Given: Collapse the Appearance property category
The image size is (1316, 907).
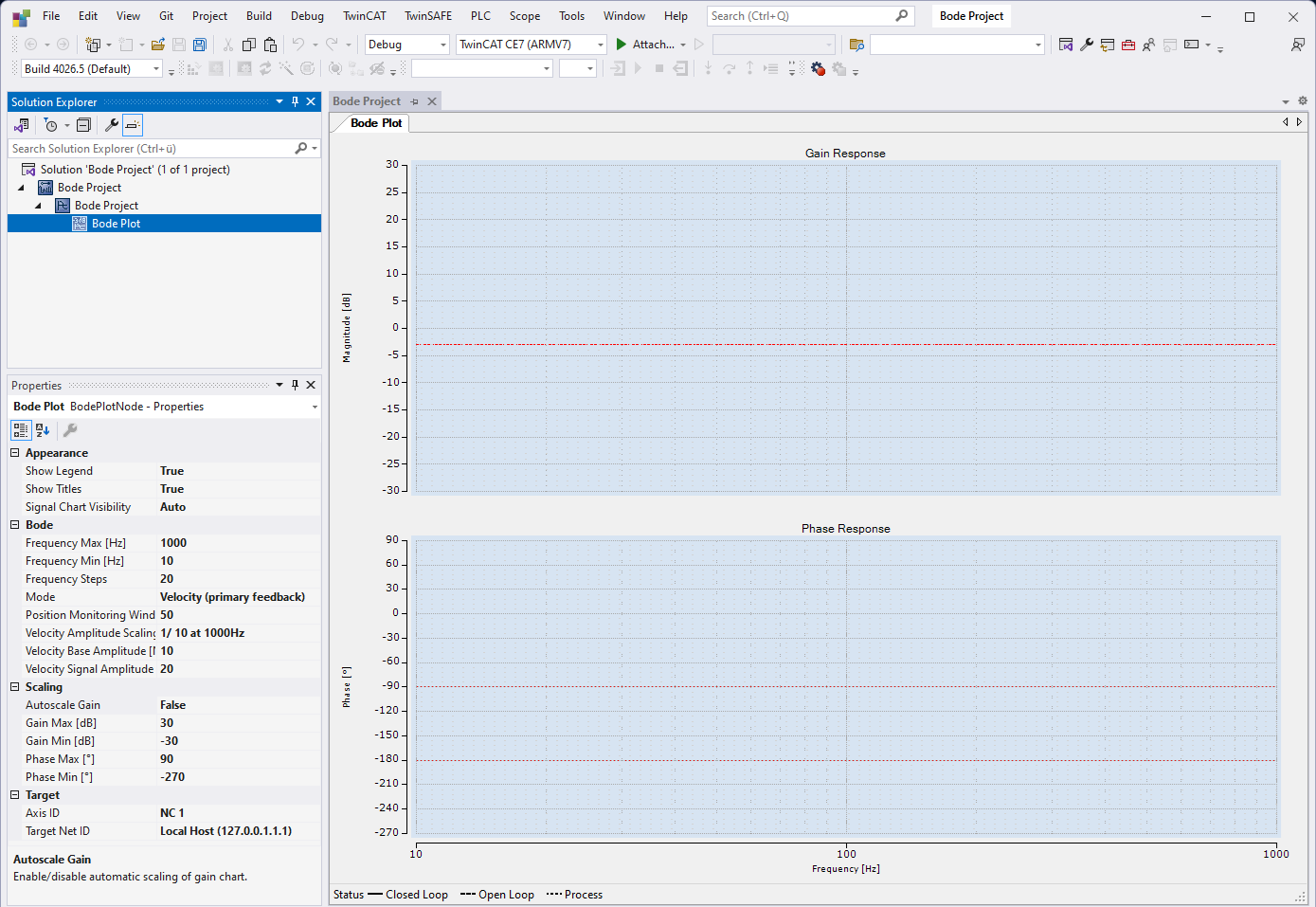Looking at the screenshot, I should point(15,453).
